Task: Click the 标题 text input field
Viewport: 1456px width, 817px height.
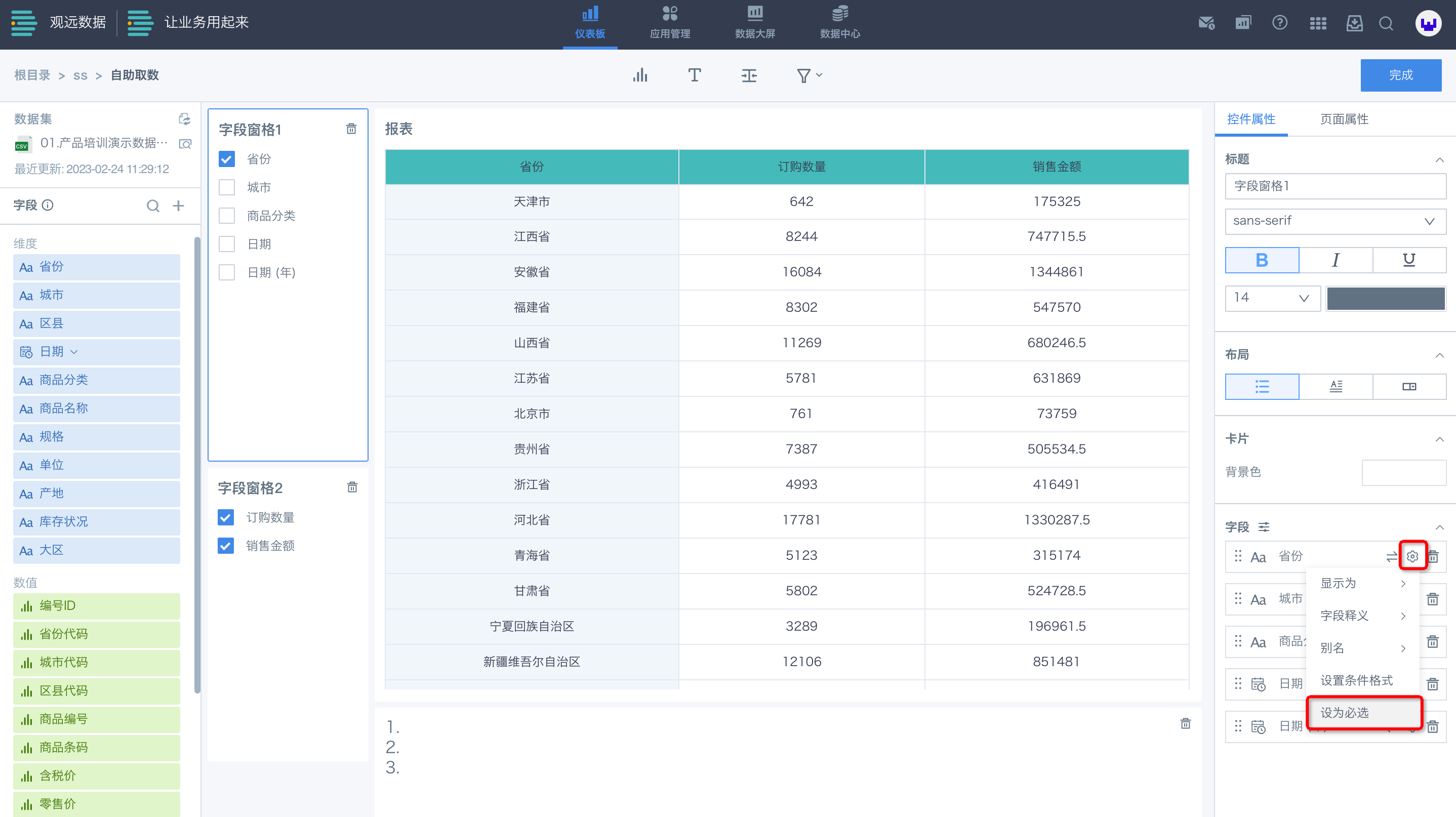Action: 1335,186
